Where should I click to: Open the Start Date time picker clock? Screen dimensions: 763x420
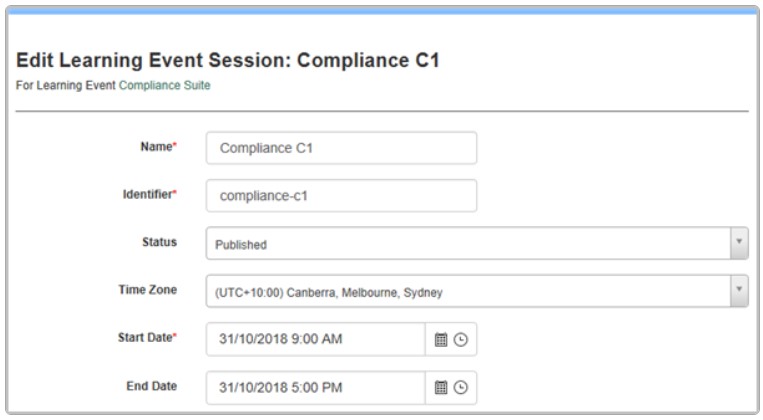point(460,339)
